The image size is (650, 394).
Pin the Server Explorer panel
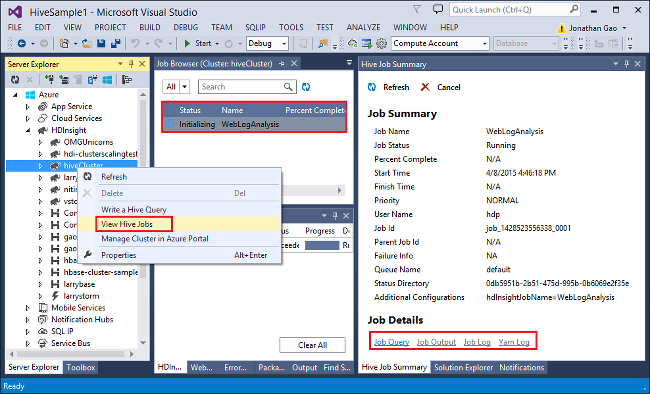tap(131, 64)
